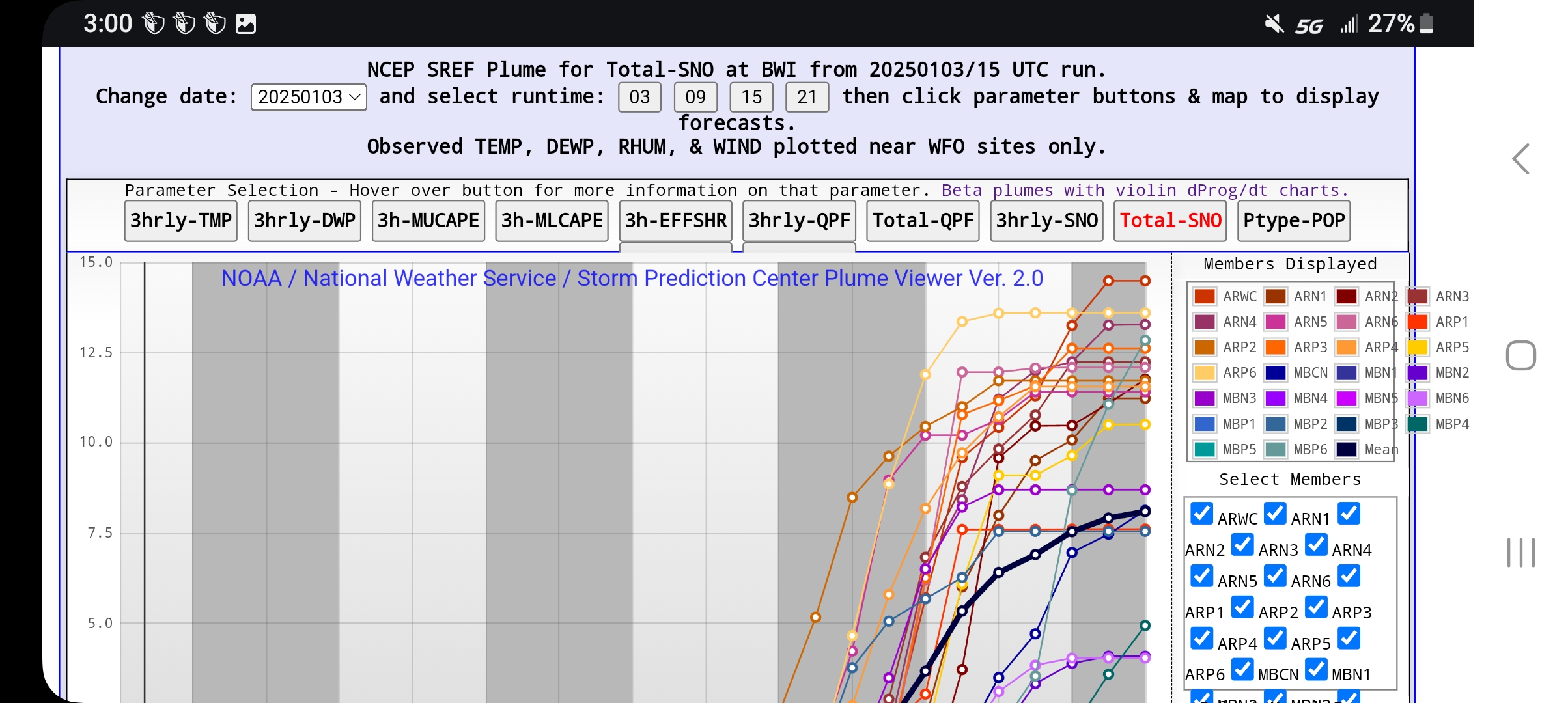This screenshot has width=1568, height=703.
Task: Click the ARN4 legend color swatch
Action: [x=1205, y=322]
